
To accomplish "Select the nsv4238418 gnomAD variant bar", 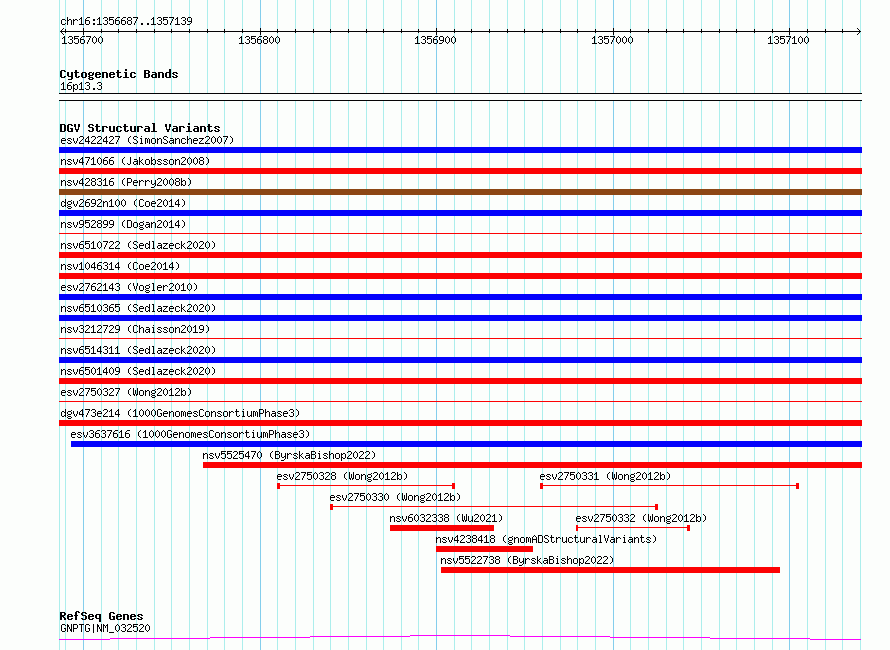I will pos(484,549).
